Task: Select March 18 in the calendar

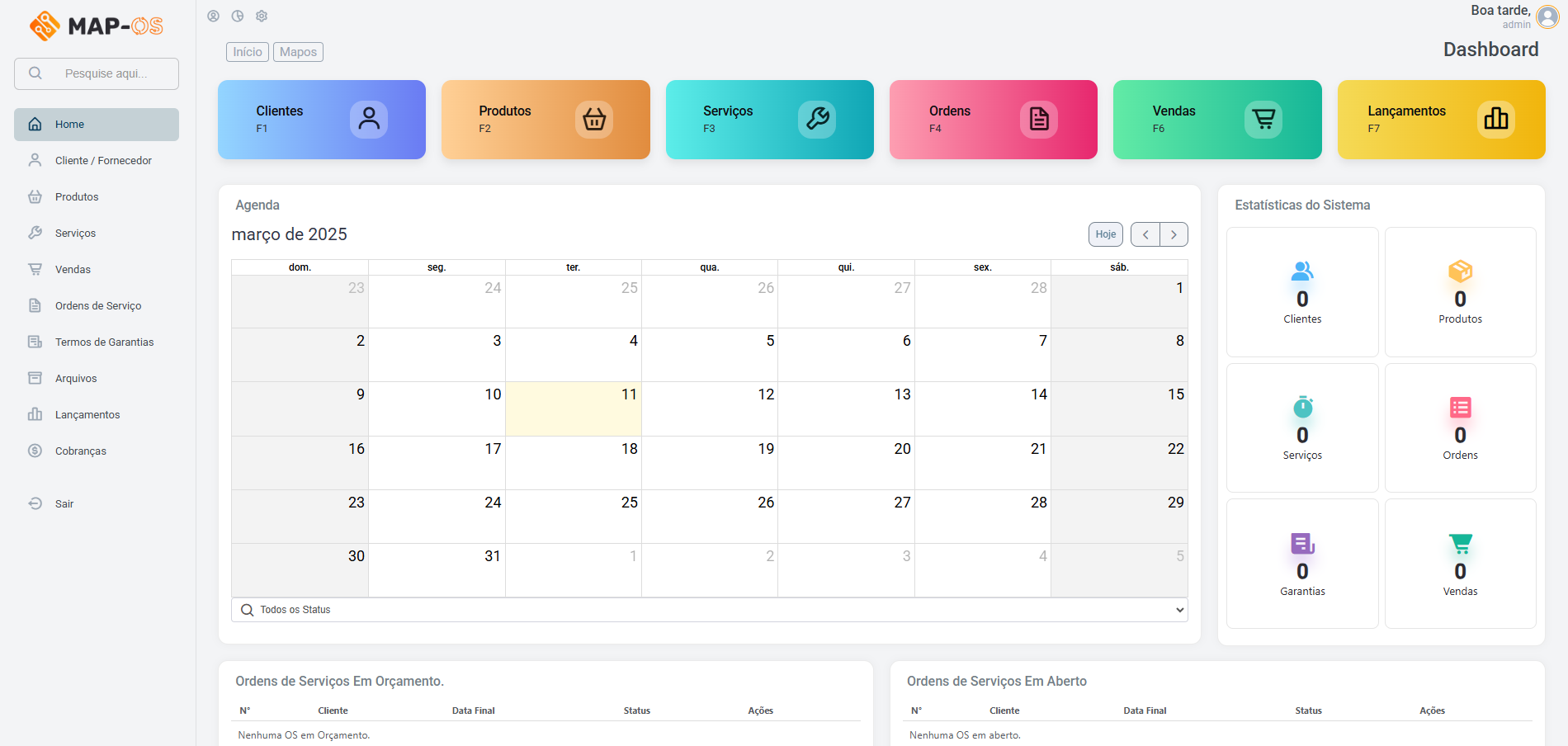Action: 574,462
